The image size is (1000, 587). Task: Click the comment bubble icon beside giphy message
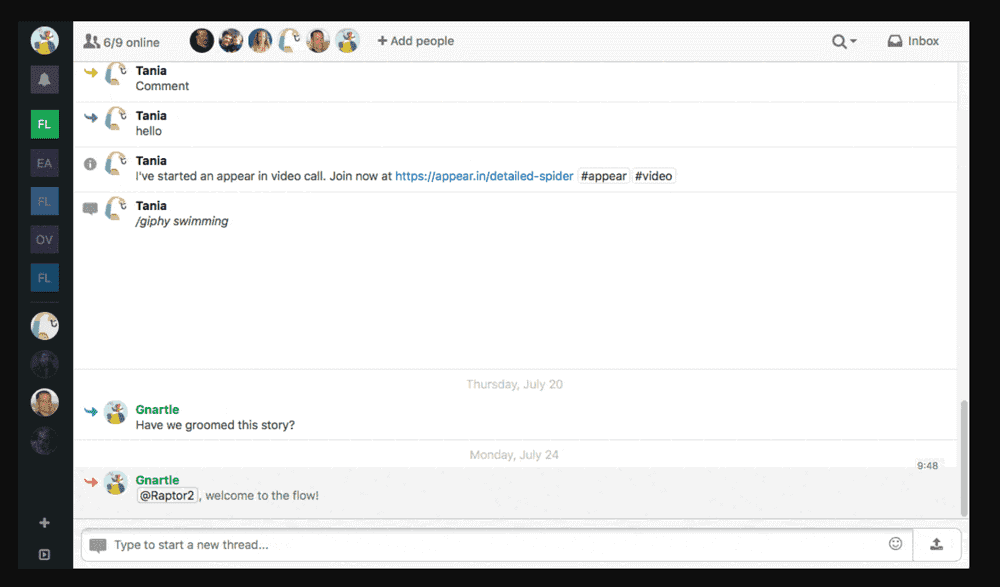pyautogui.click(x=91, y=209)
